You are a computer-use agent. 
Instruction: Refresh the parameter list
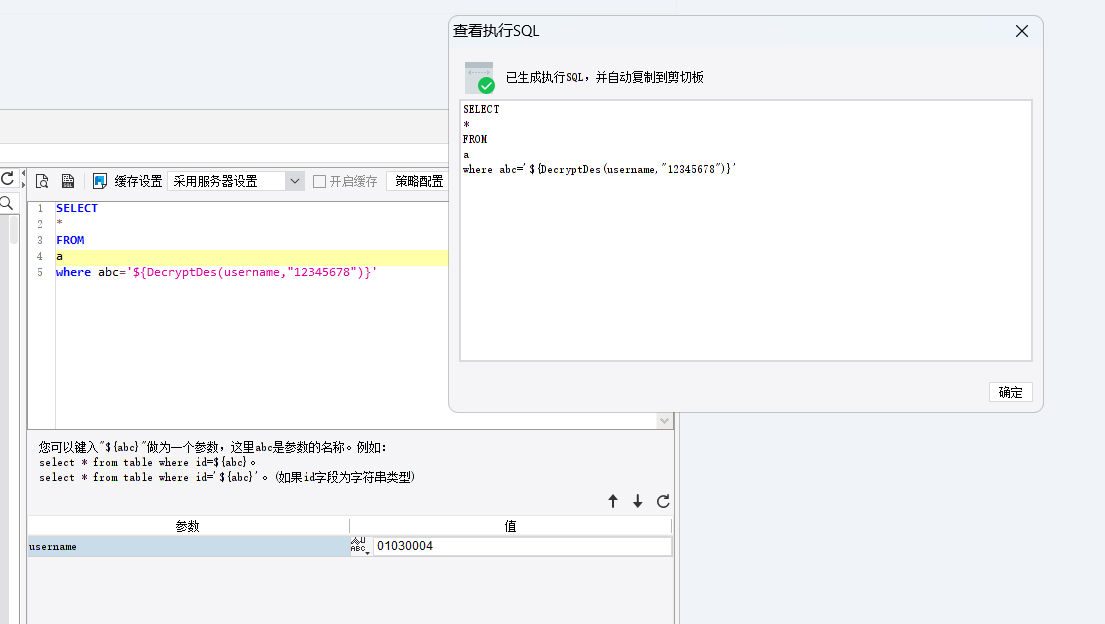pos(663,501)
